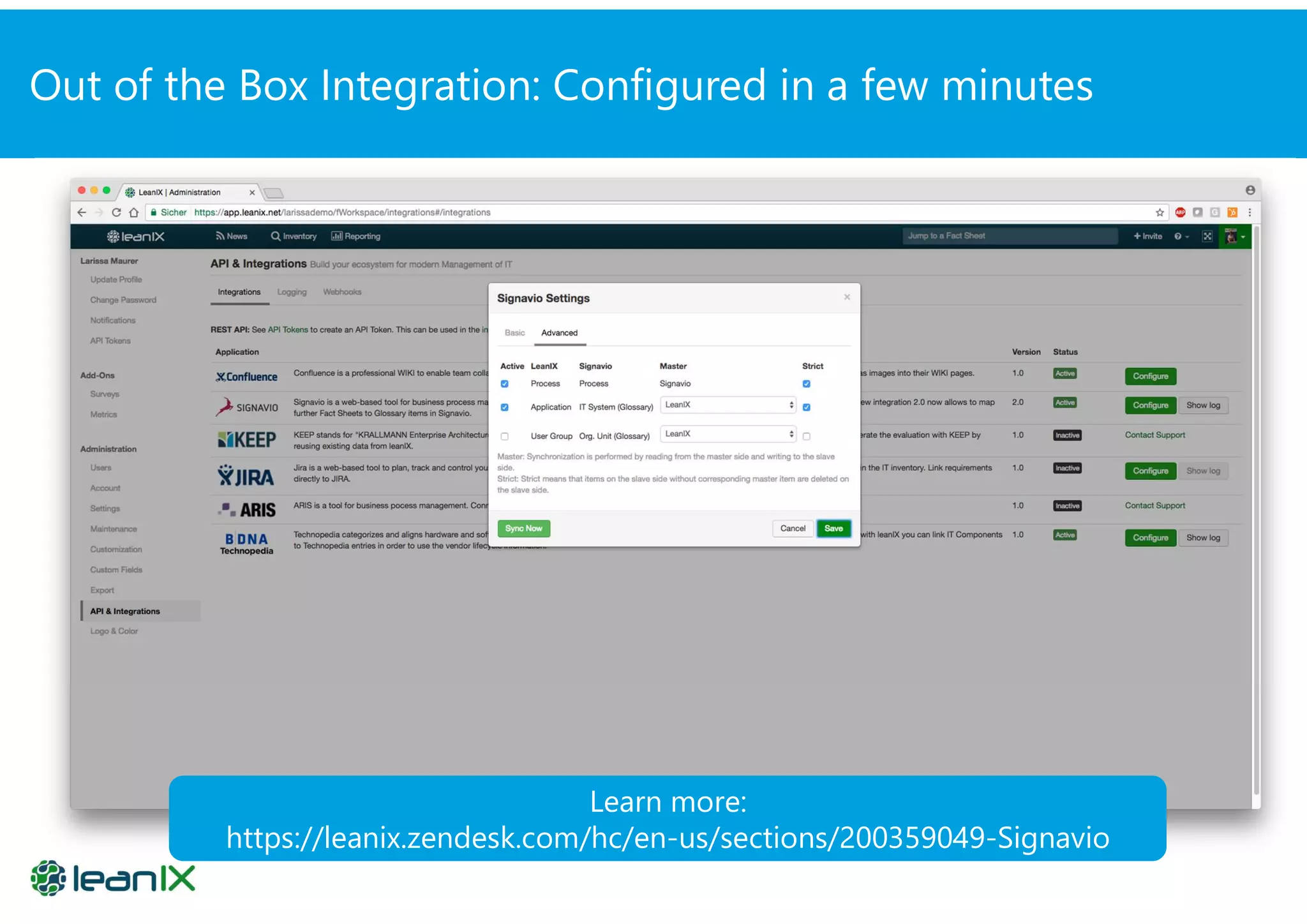Toggle Active checkbox for Application row
The height and width of the screenshot is (924, 1307).
[505, 407]
